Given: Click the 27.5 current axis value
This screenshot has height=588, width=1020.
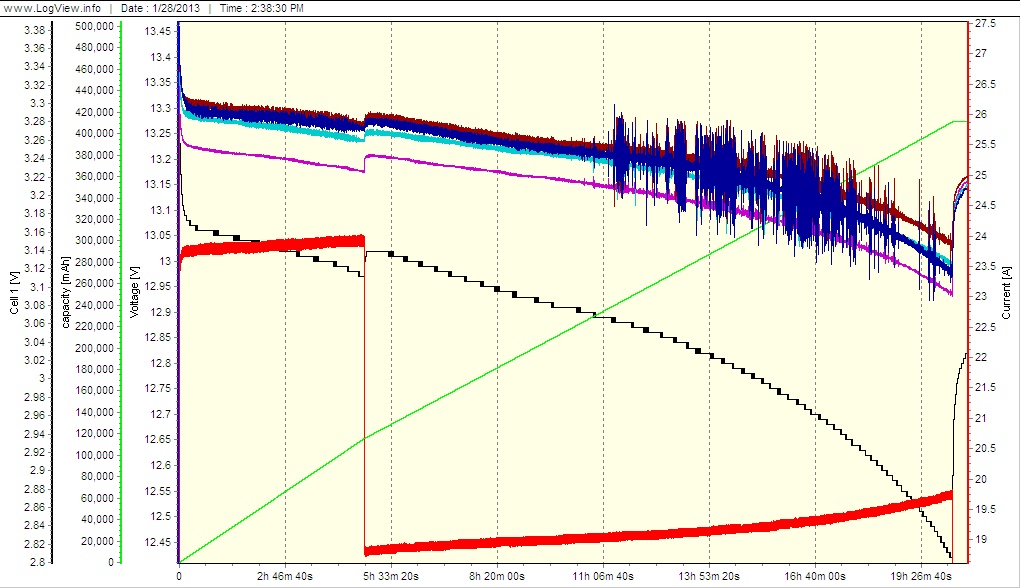Looking at the screenshot, I should pyautogui.click(x=985, y=22).
